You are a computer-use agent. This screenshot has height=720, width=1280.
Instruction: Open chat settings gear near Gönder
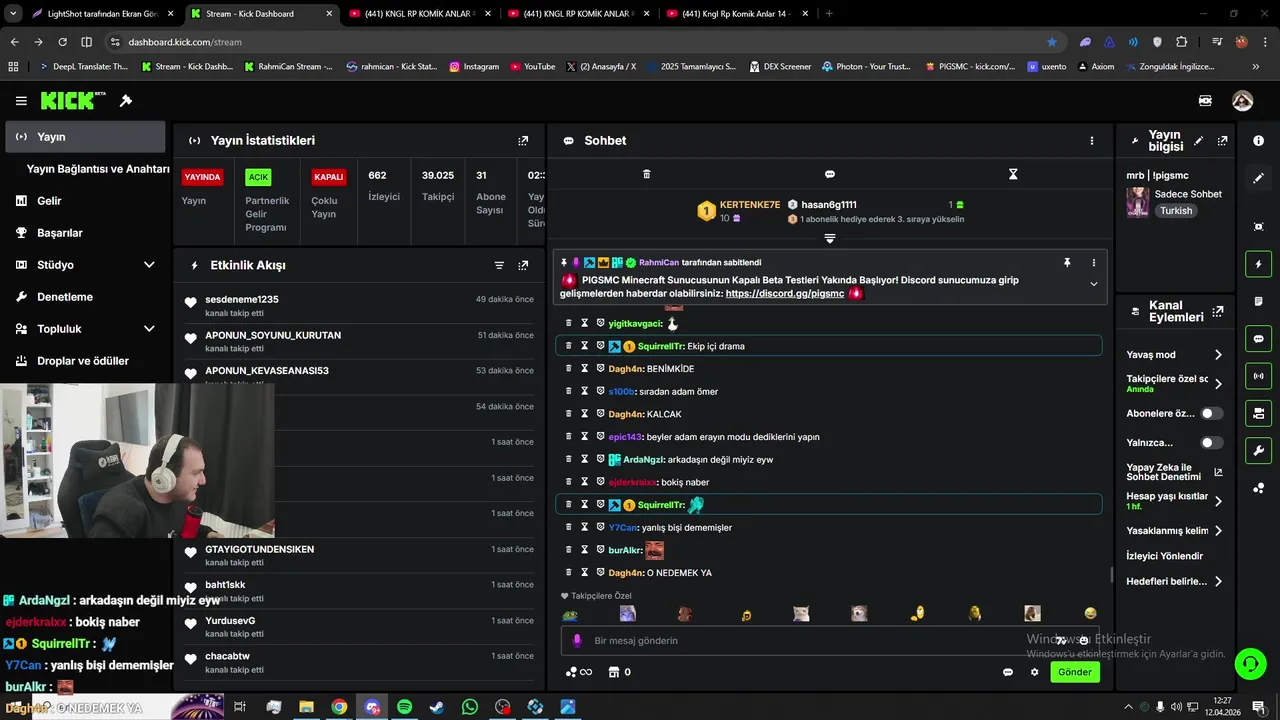1034,672
